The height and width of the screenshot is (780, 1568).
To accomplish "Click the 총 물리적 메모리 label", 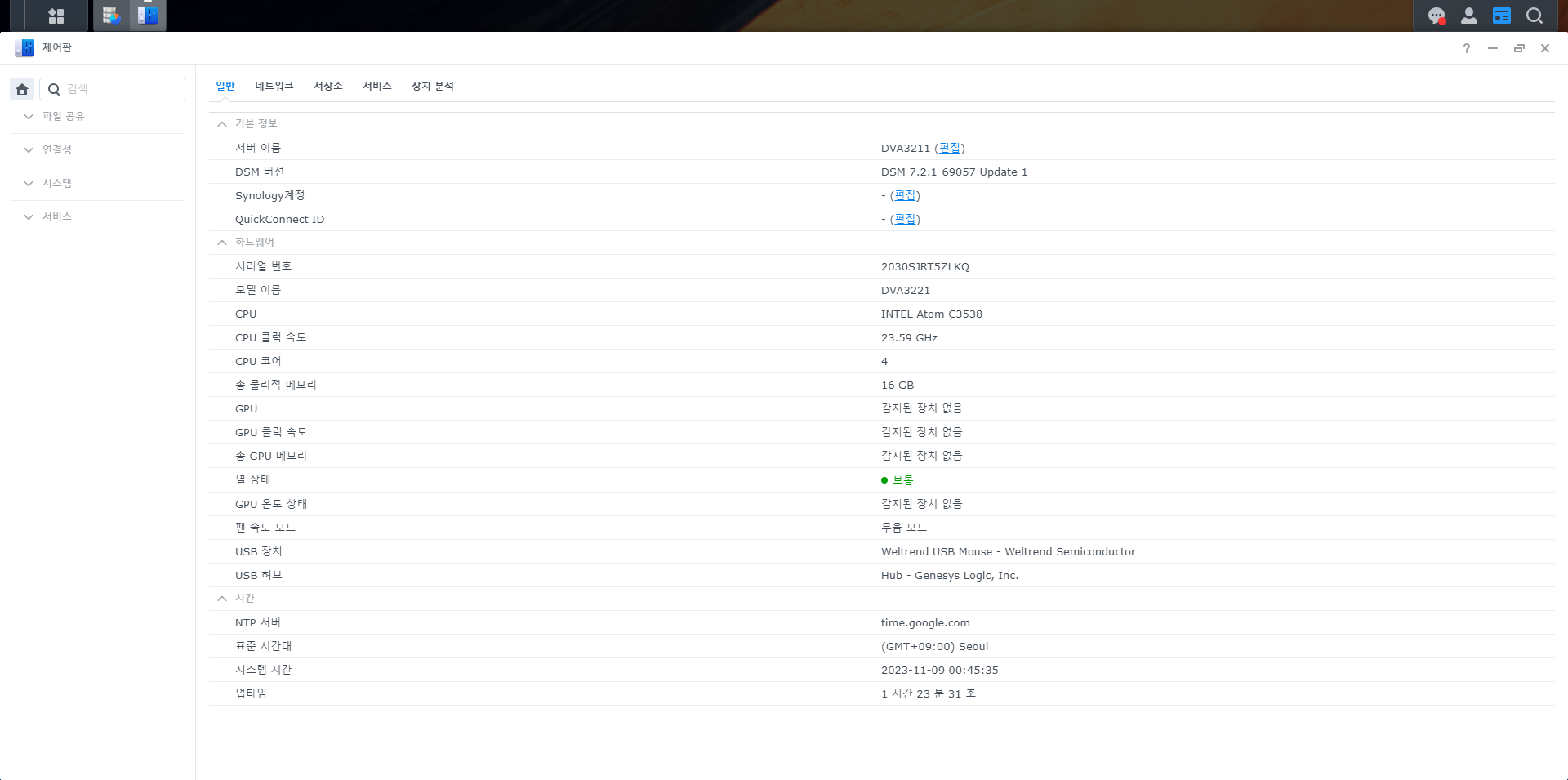I will tap(276, 385).
